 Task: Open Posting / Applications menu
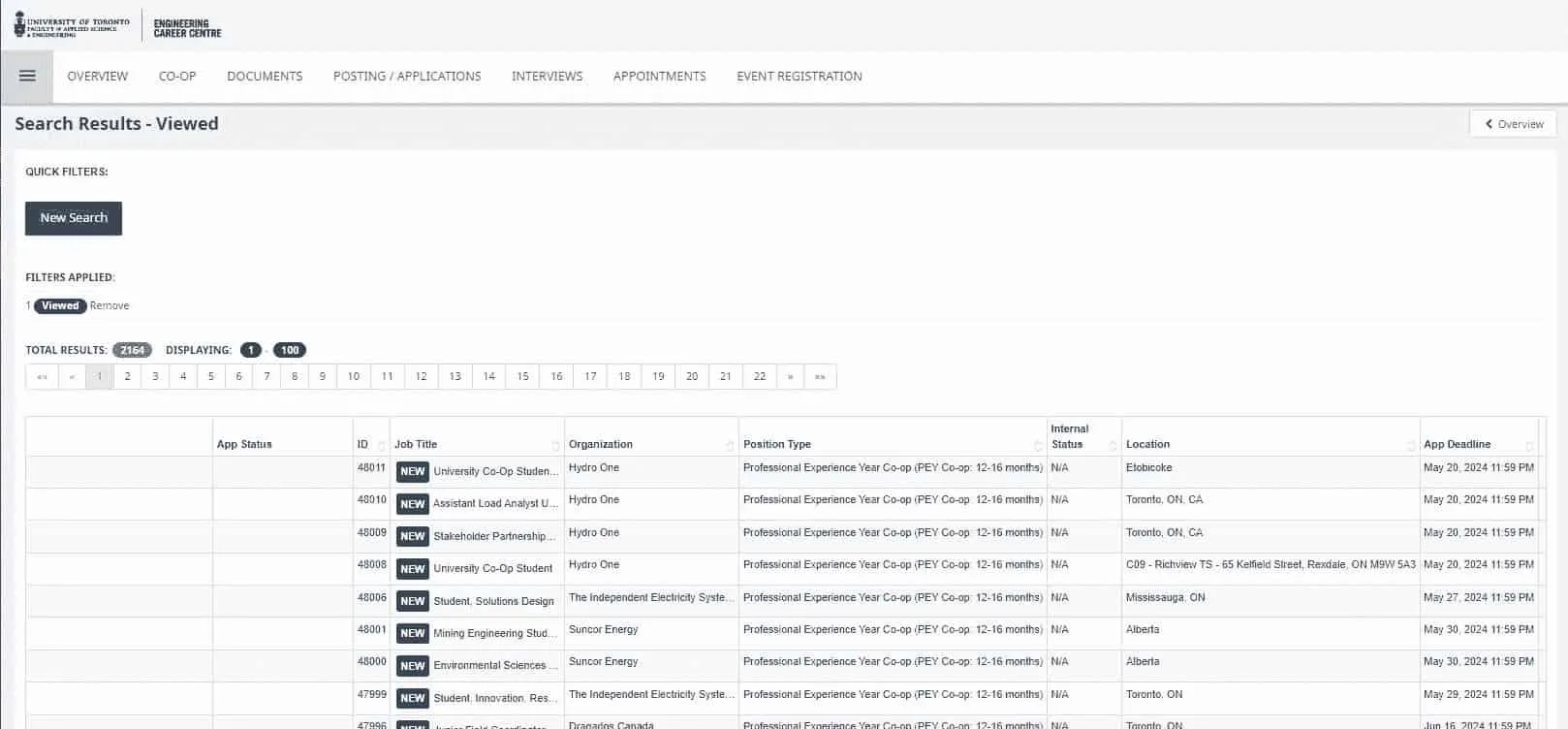click(407, 76)
